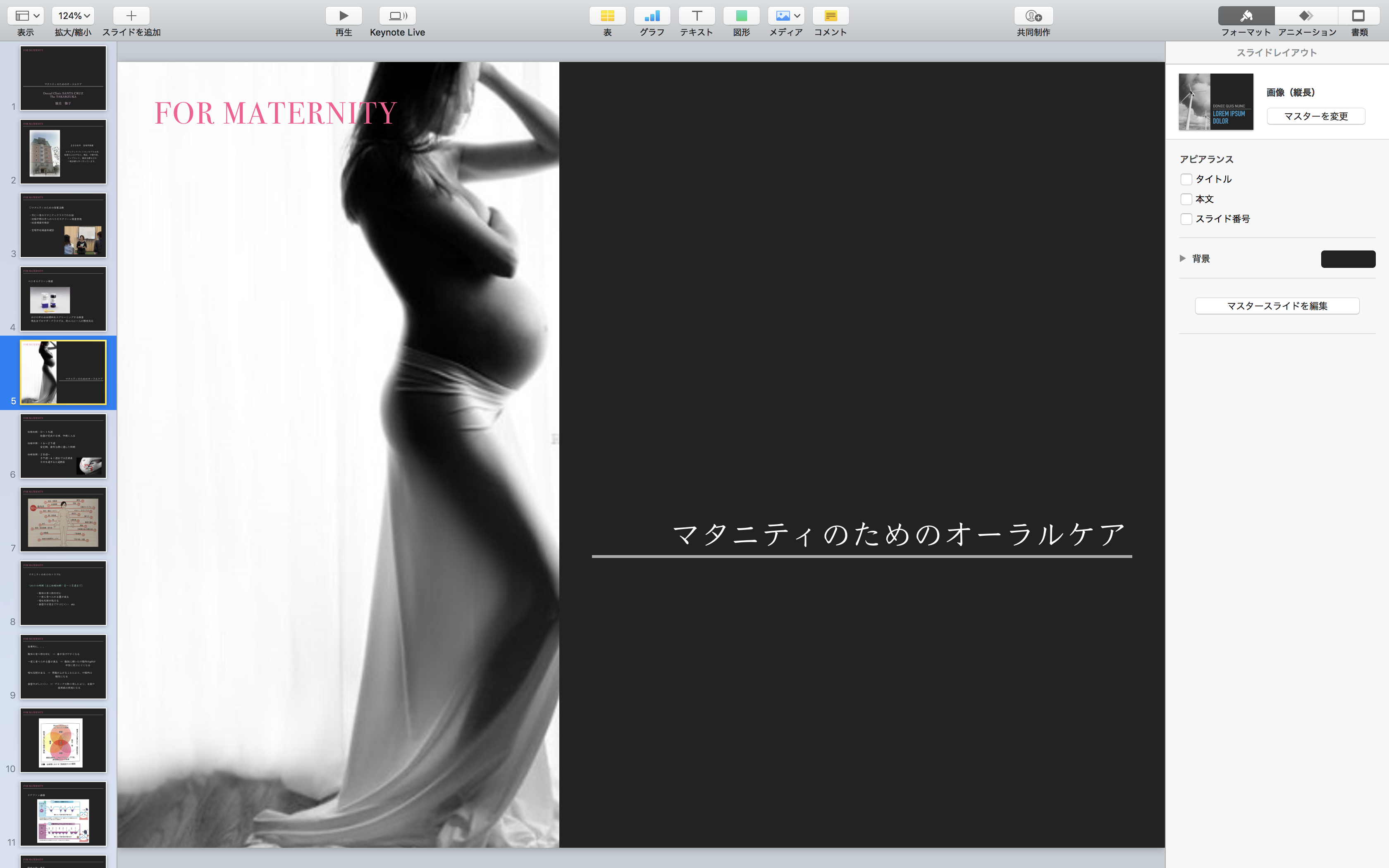Select slide 10 thumbnail with Venn diagram
This screenshot has height=868, width=1389.
tap(63, 740)
